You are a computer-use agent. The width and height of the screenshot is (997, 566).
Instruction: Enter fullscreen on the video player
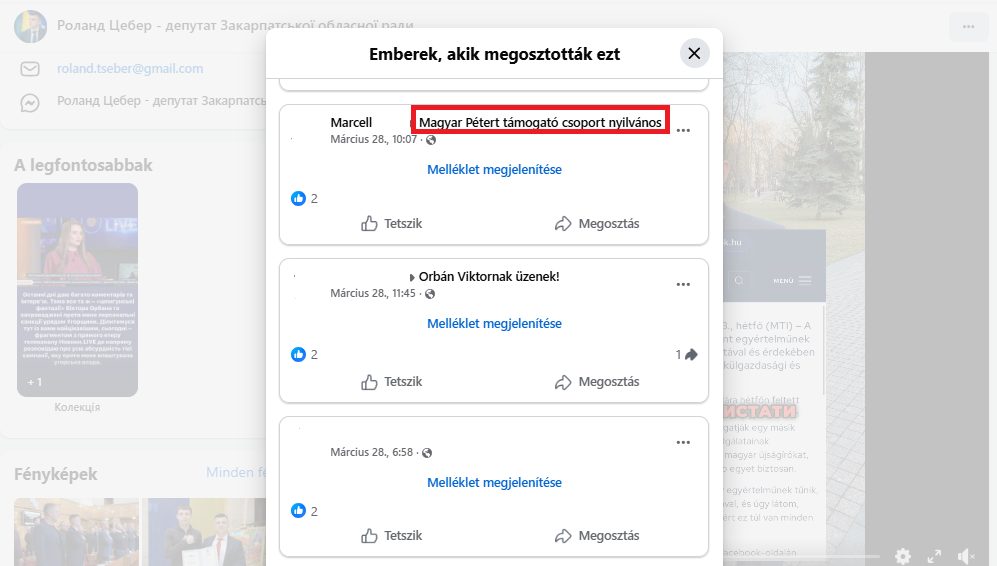934,556
